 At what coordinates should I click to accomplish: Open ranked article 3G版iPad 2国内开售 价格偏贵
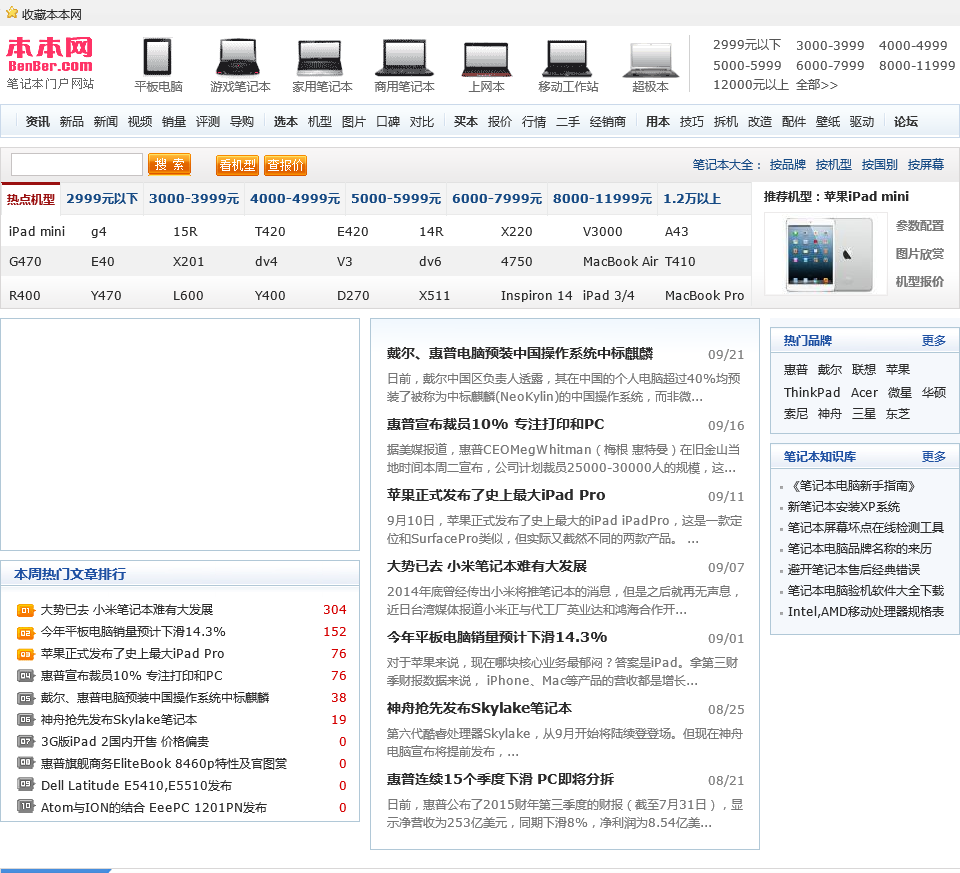(125, 742)
